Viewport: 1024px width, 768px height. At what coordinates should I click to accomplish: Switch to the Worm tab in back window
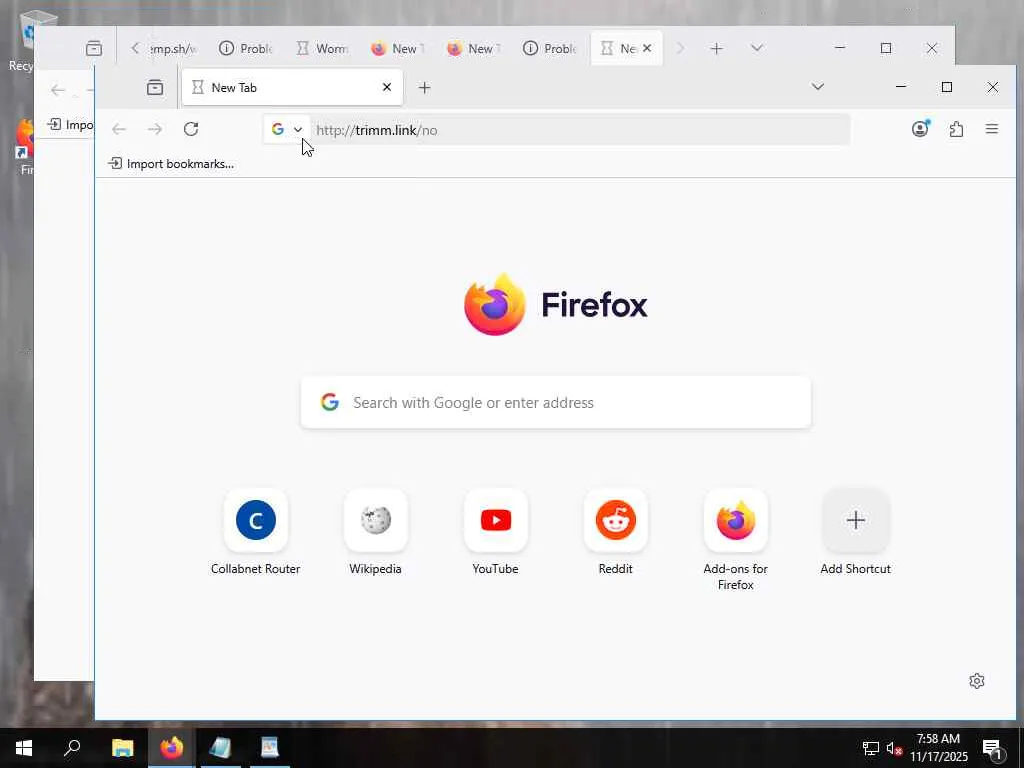point(322,48)
